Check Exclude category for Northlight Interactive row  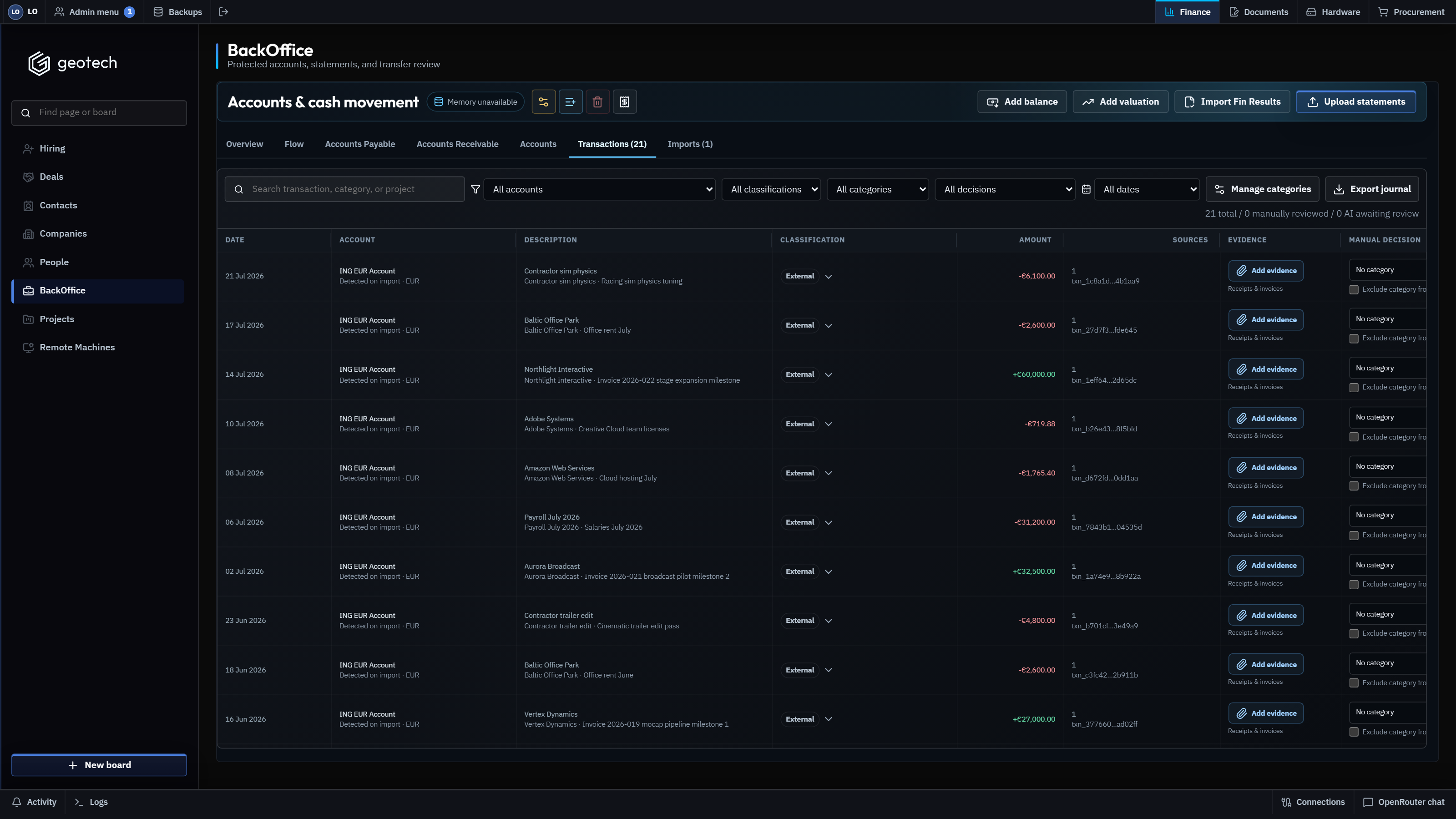(1354, 388)
